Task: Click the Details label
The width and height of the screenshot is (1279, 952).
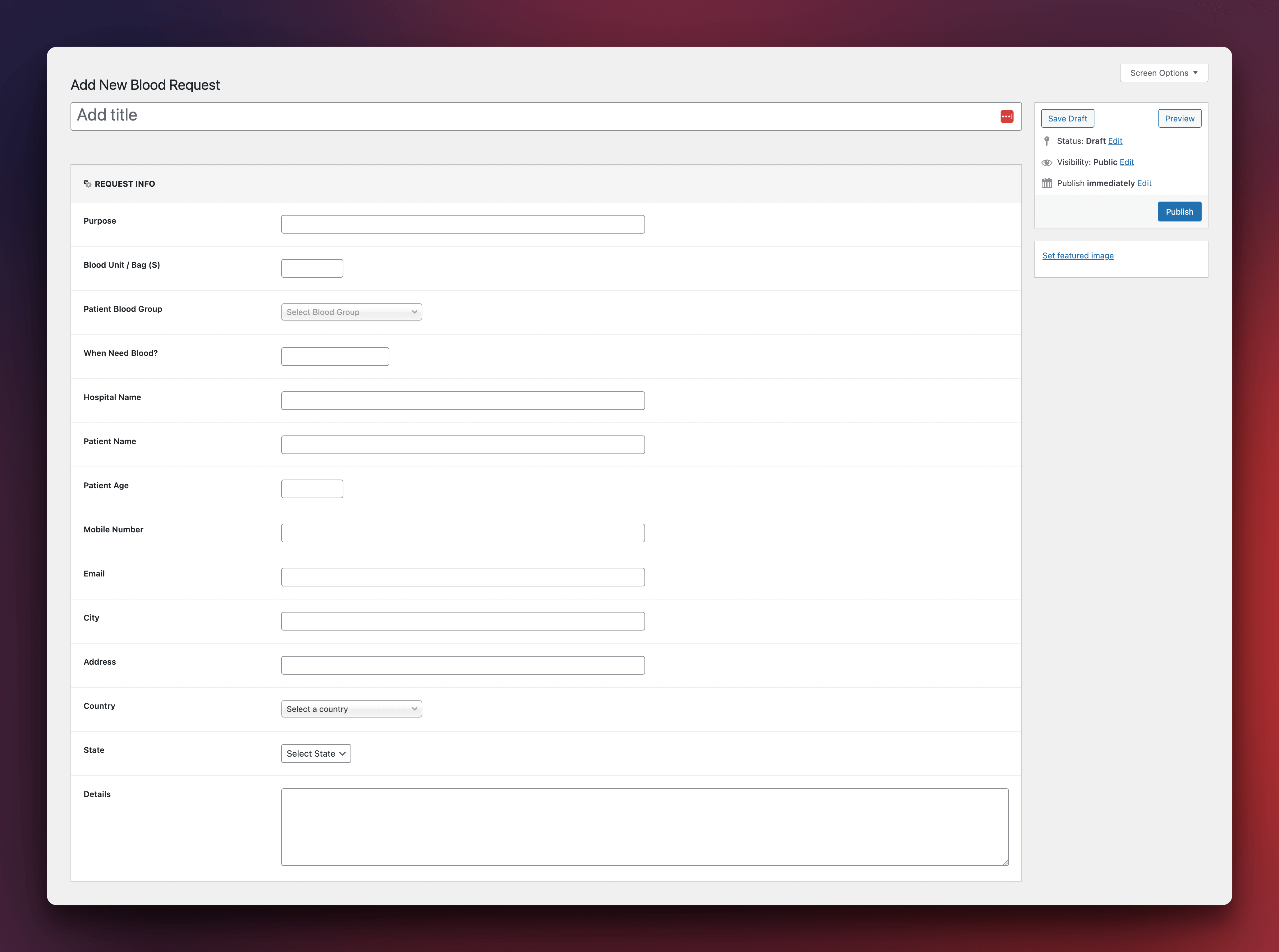Action: [97, 794]
